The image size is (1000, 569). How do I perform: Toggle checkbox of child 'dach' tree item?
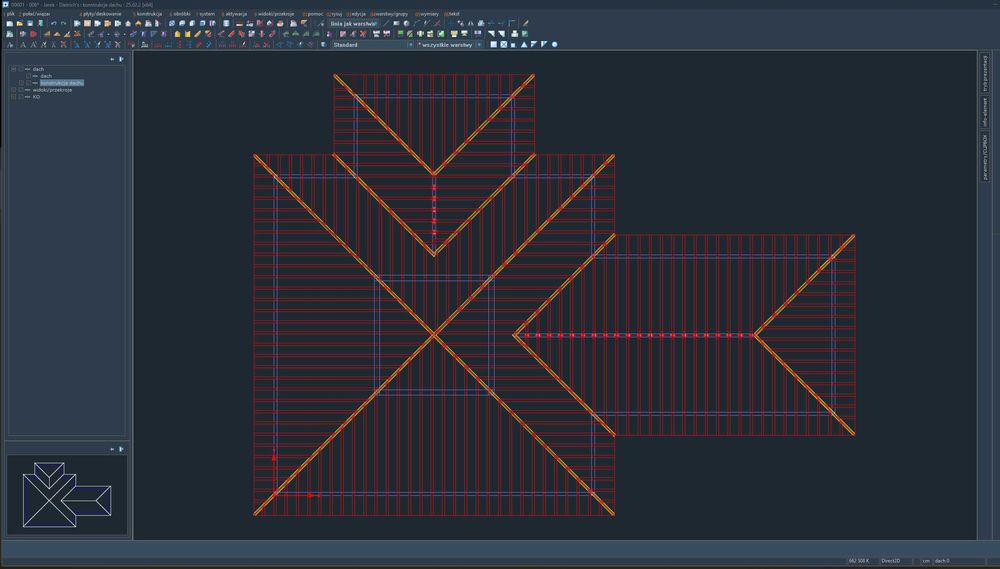pos(28,76)
